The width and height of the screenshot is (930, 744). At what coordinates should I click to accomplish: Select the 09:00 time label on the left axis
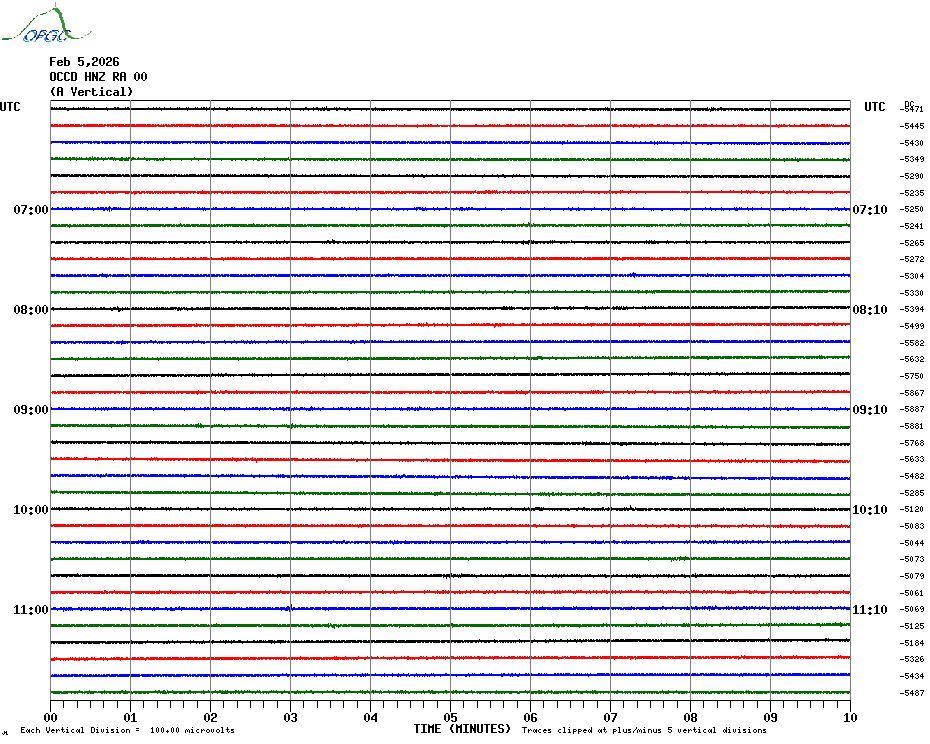tap(31, 410)
